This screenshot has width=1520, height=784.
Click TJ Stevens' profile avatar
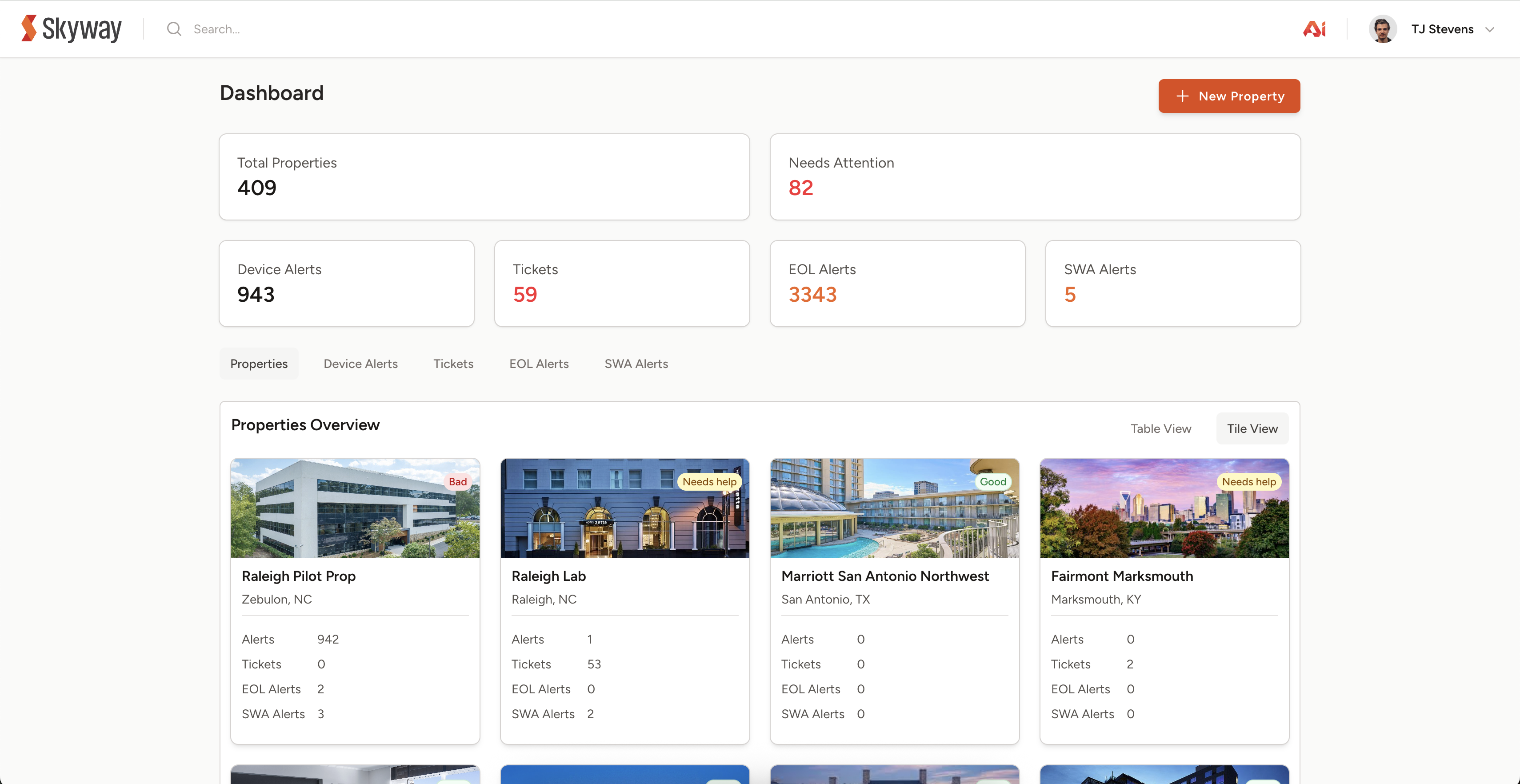pyautogui.click(x=1383, y=28)
